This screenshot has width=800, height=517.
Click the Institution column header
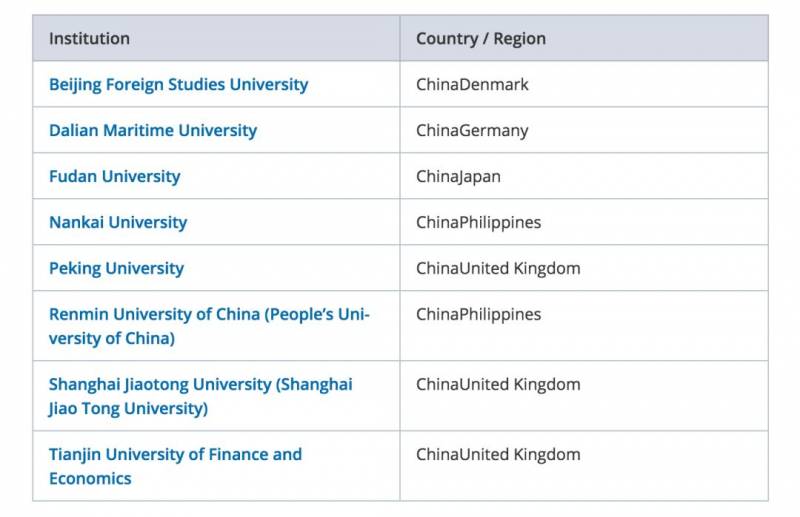coord(89,39)
